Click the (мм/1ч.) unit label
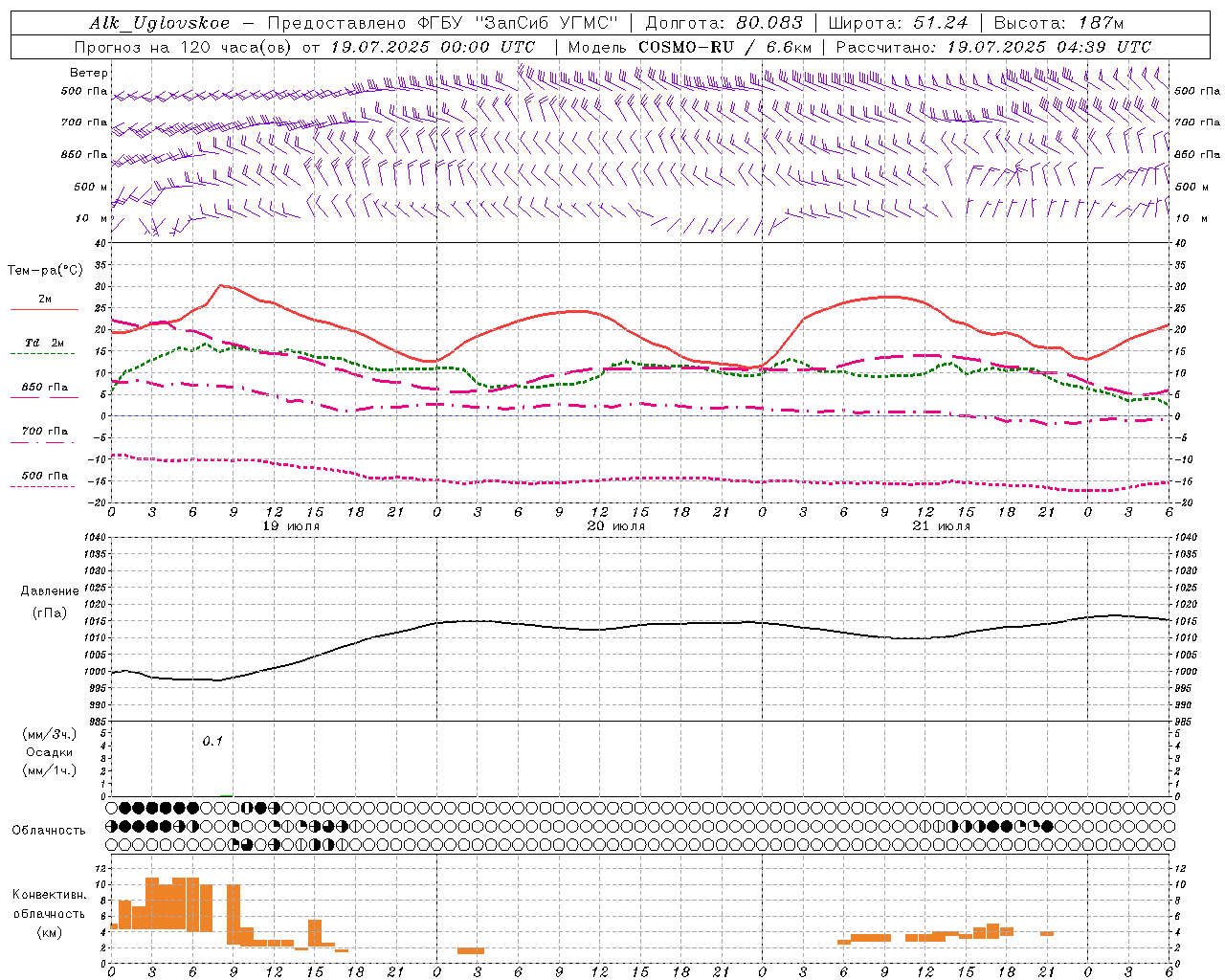Viewport: 1225px width, 980px height. click(50, 770)
